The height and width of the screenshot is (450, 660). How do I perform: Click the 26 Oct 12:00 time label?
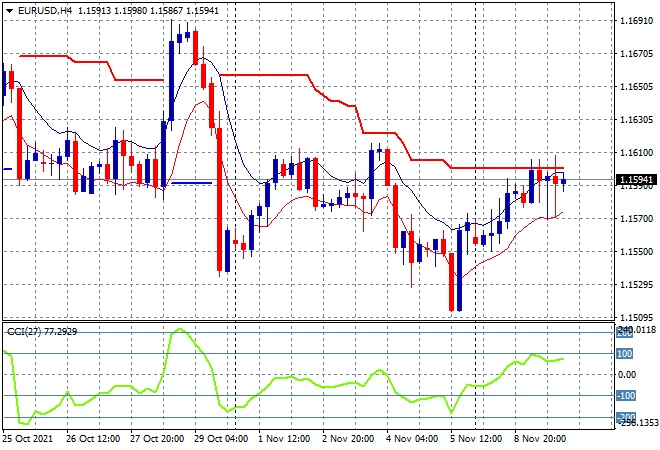click(93, 439)
